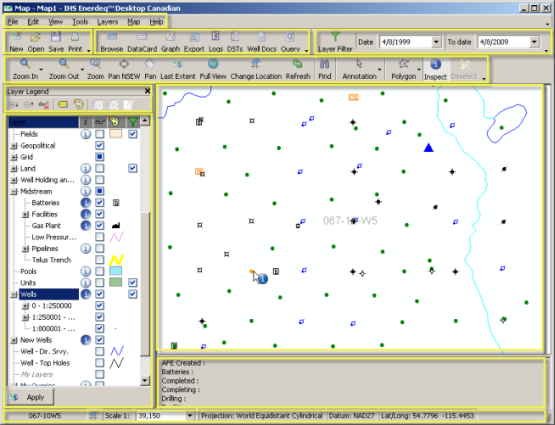555x425 pixels.
Task: Toggle the Fields layer visibility checkbox
Action: pos(100,134)
